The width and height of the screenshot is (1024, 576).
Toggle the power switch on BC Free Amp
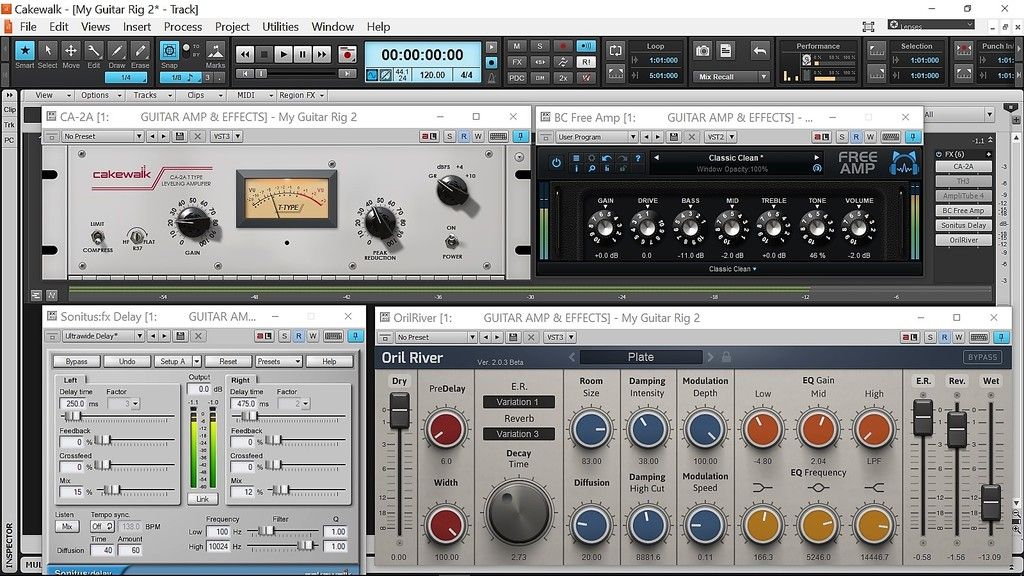tap(557, 160)
